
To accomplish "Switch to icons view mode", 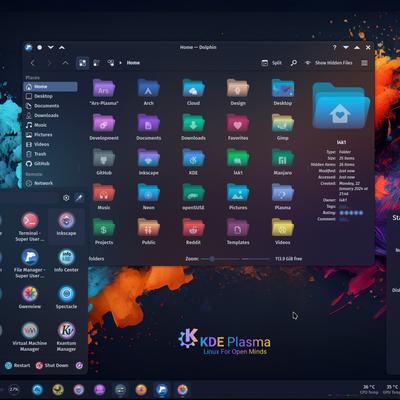I will click(82, 63).
